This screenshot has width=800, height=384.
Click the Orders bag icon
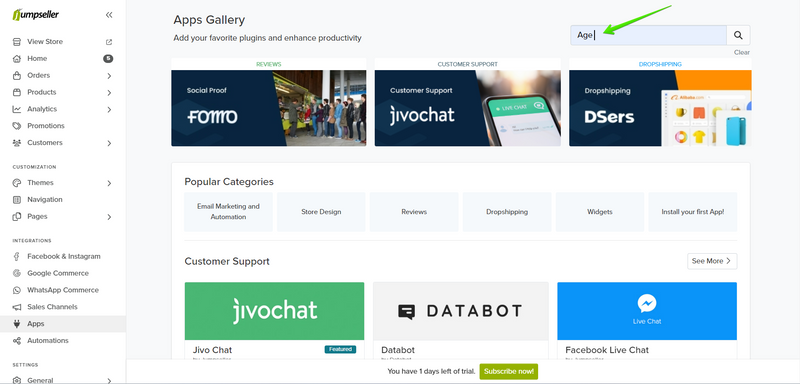point(17,75)
